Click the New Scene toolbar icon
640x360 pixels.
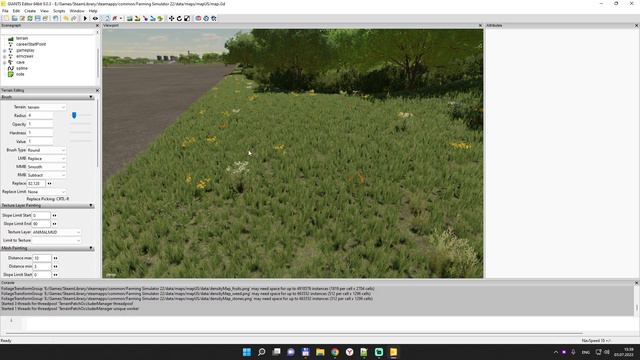point(7,18)
